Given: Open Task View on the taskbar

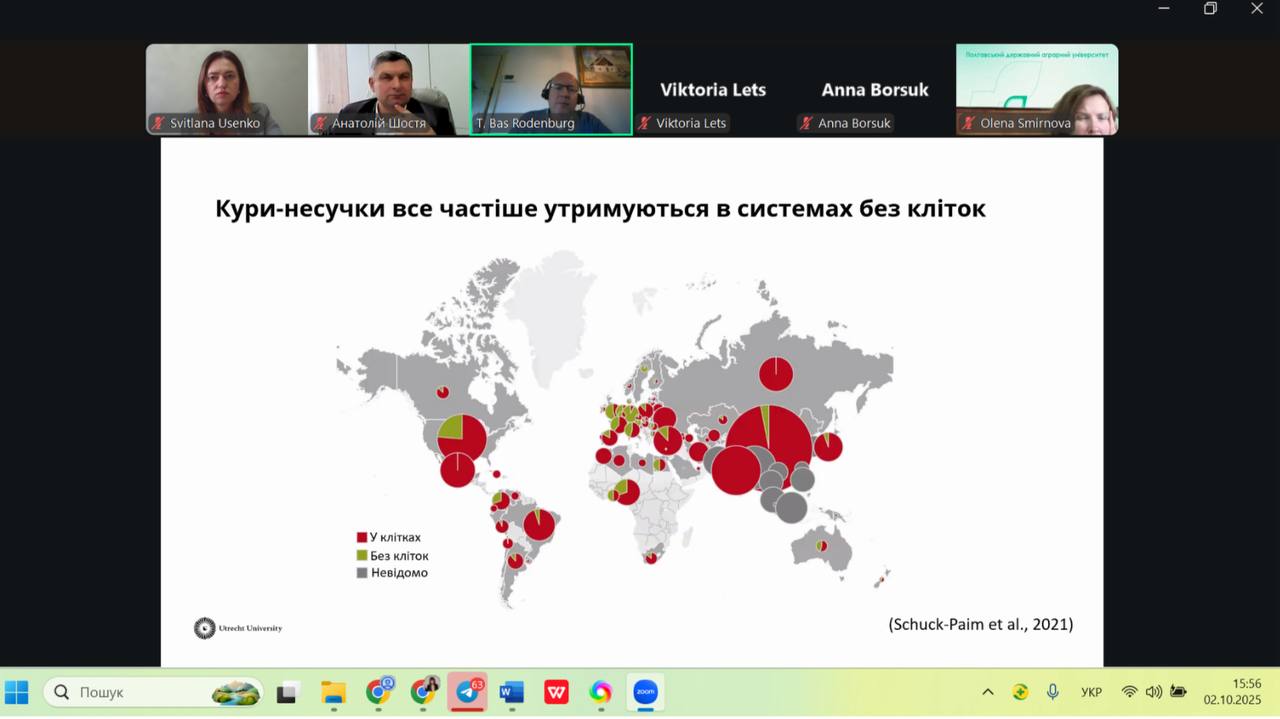Looking at the screenshot, I should [289, 692].
